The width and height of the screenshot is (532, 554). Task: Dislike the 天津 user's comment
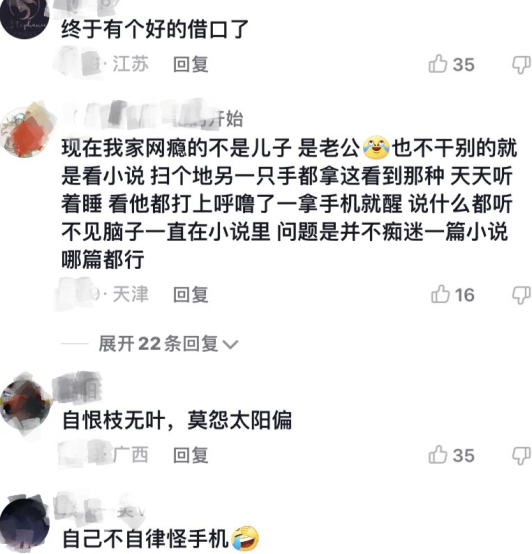pyautogui.click(x=521, y=295)
